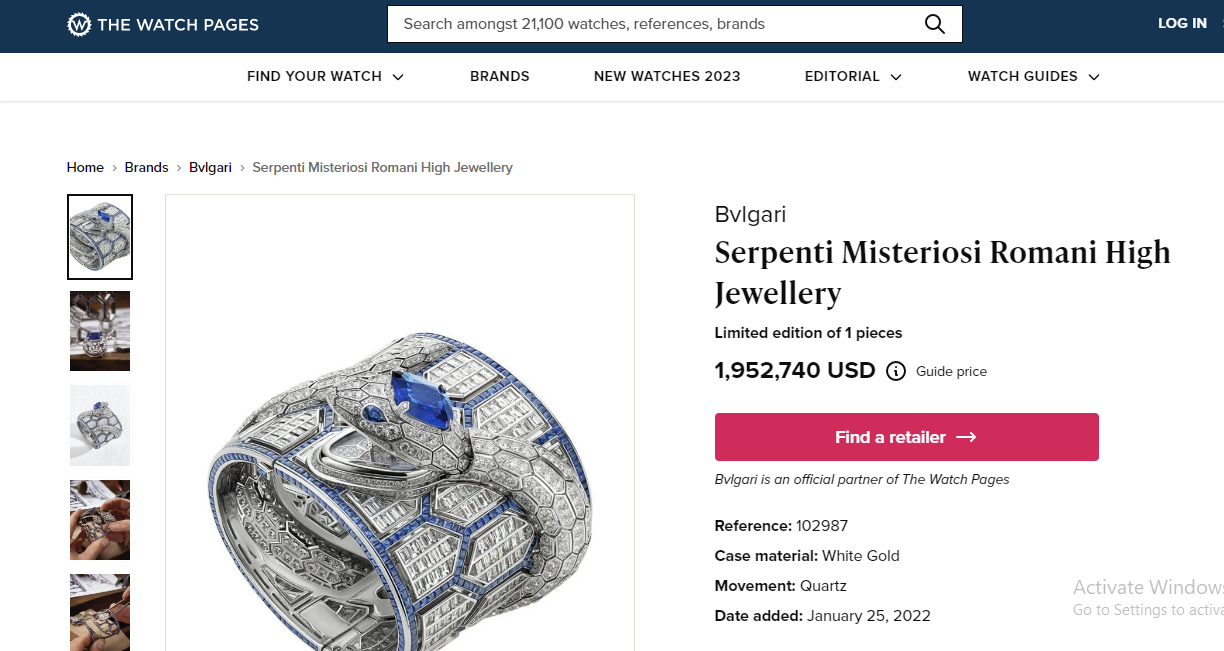Select the fourth thumbnail showing hands crafting
The width and height of the screenshot is (1224, 651).
100,519
